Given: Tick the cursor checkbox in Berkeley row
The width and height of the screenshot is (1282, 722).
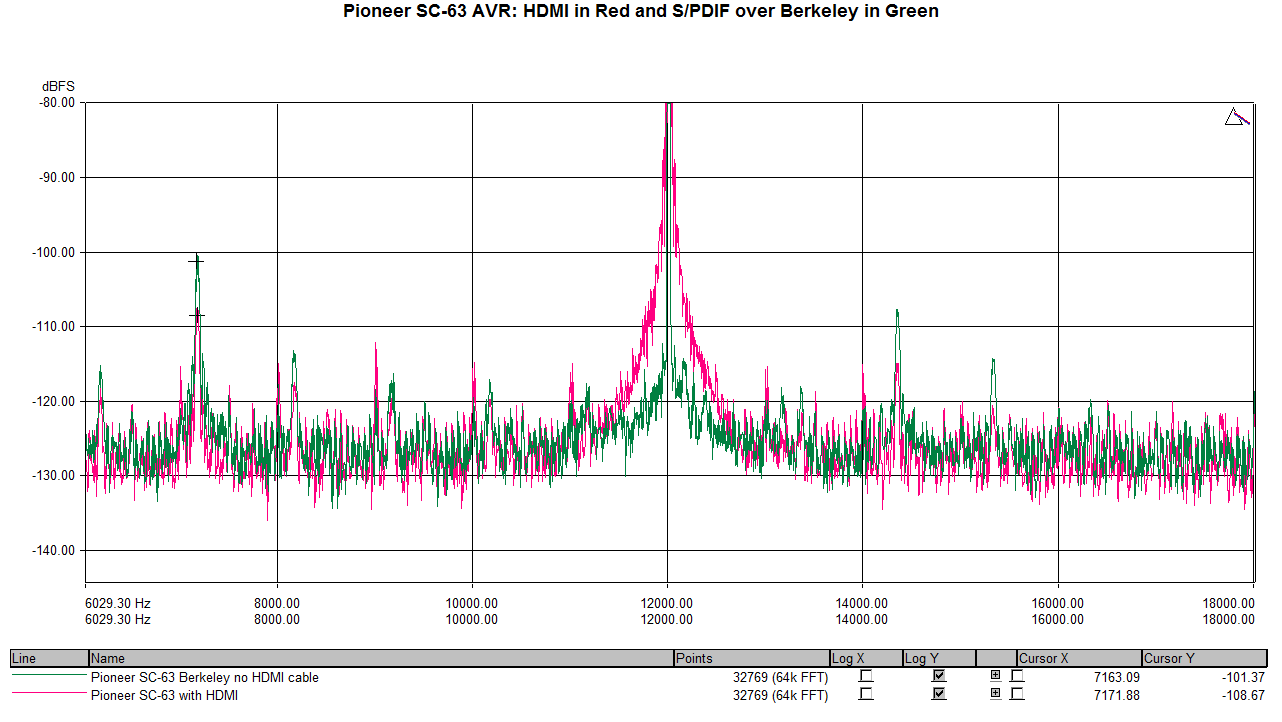Looking at the screenshot, I should (x=1017, y=677).
